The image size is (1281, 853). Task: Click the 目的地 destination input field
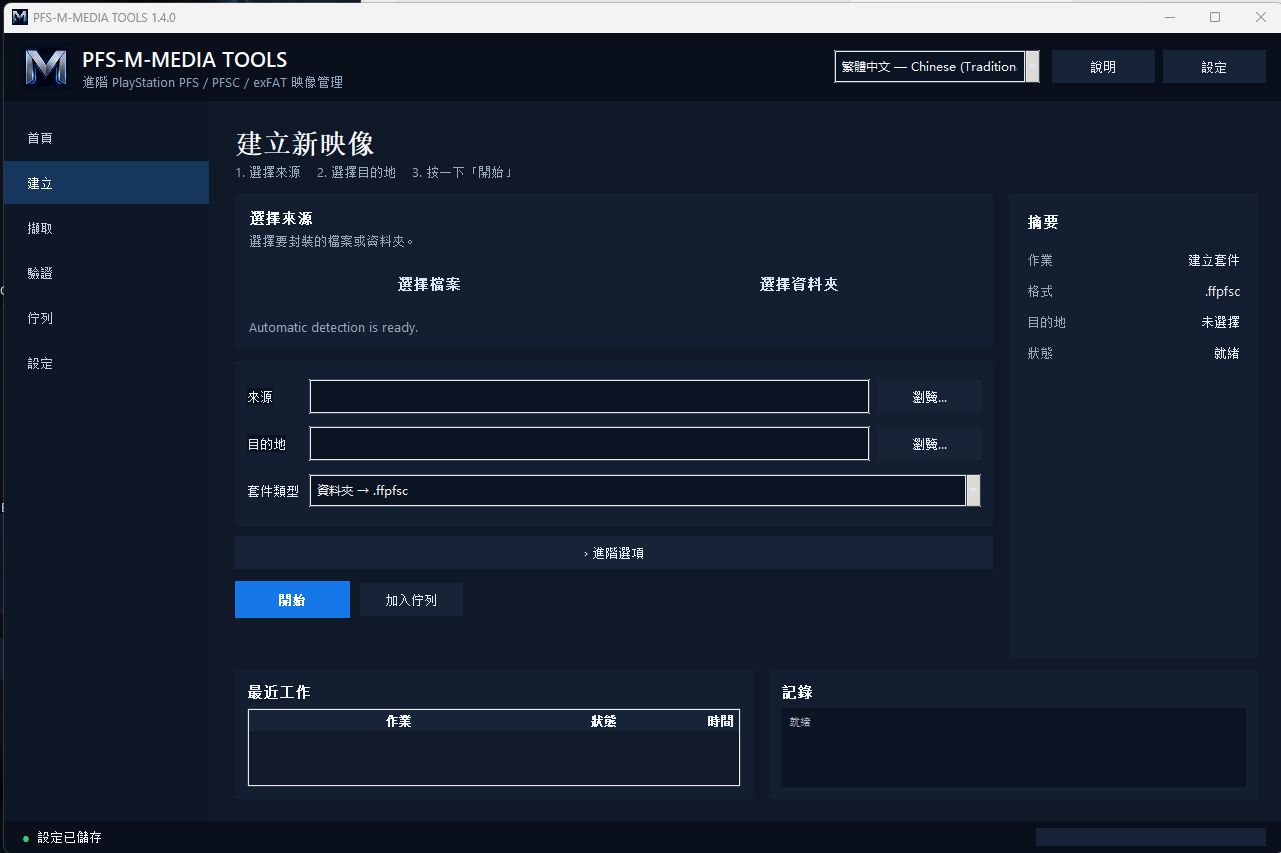(589, 444)
